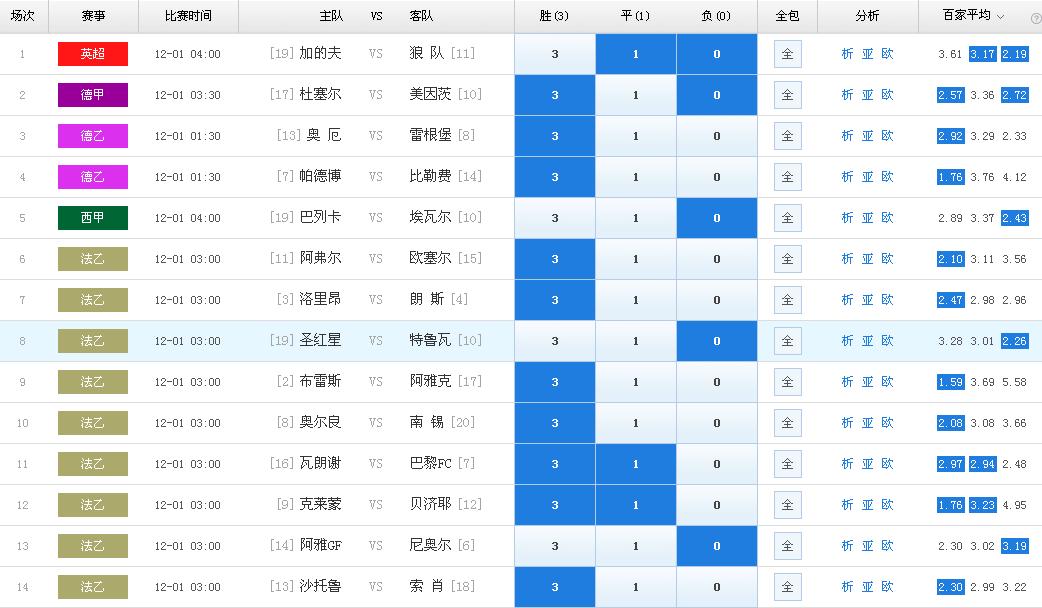Click odds value 3.61 in 加的夫 row
This screenshot has width=1042, height=608.
pos(950,54)
